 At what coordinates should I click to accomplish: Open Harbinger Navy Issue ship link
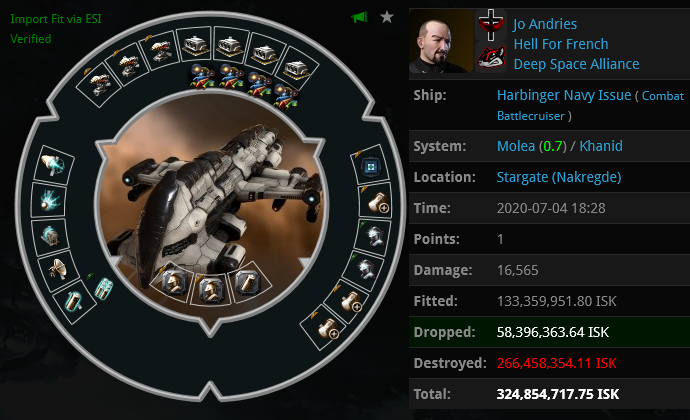[564, 95]
